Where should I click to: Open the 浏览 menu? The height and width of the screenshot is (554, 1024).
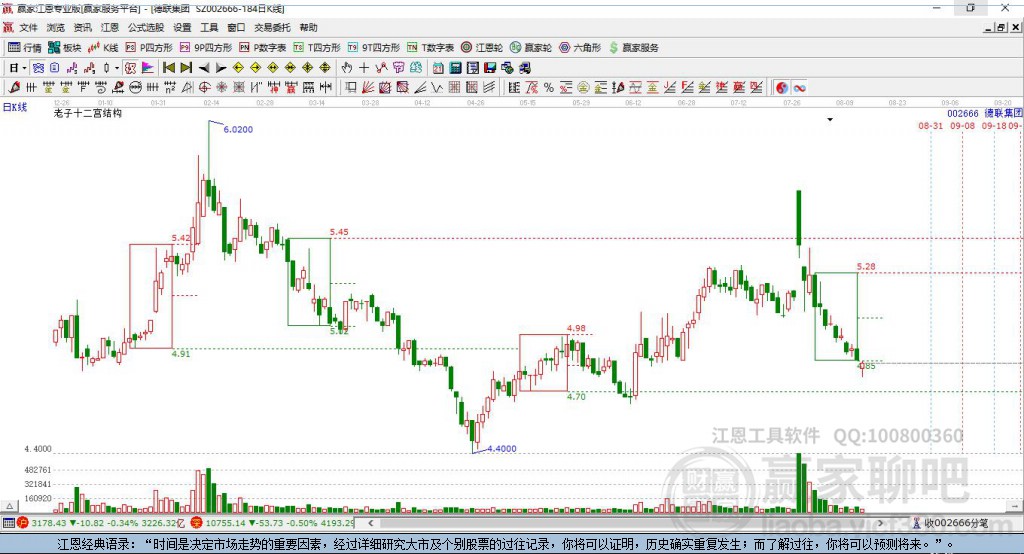click(x=56, y=27)
